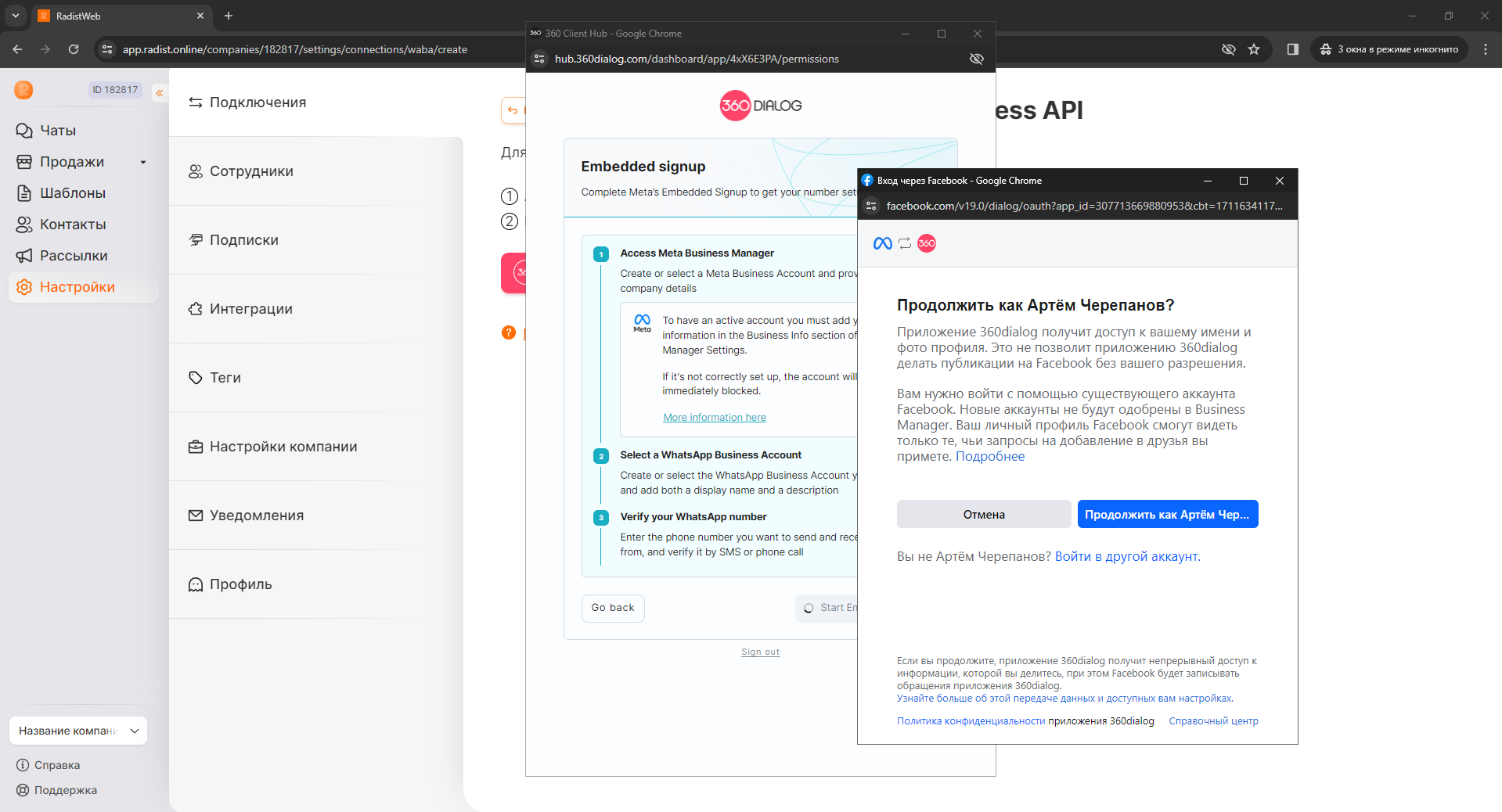This screenshot has width=1502, height=812.
Task: Click Go back in 360dialog hub
Action: pos(613,608)
